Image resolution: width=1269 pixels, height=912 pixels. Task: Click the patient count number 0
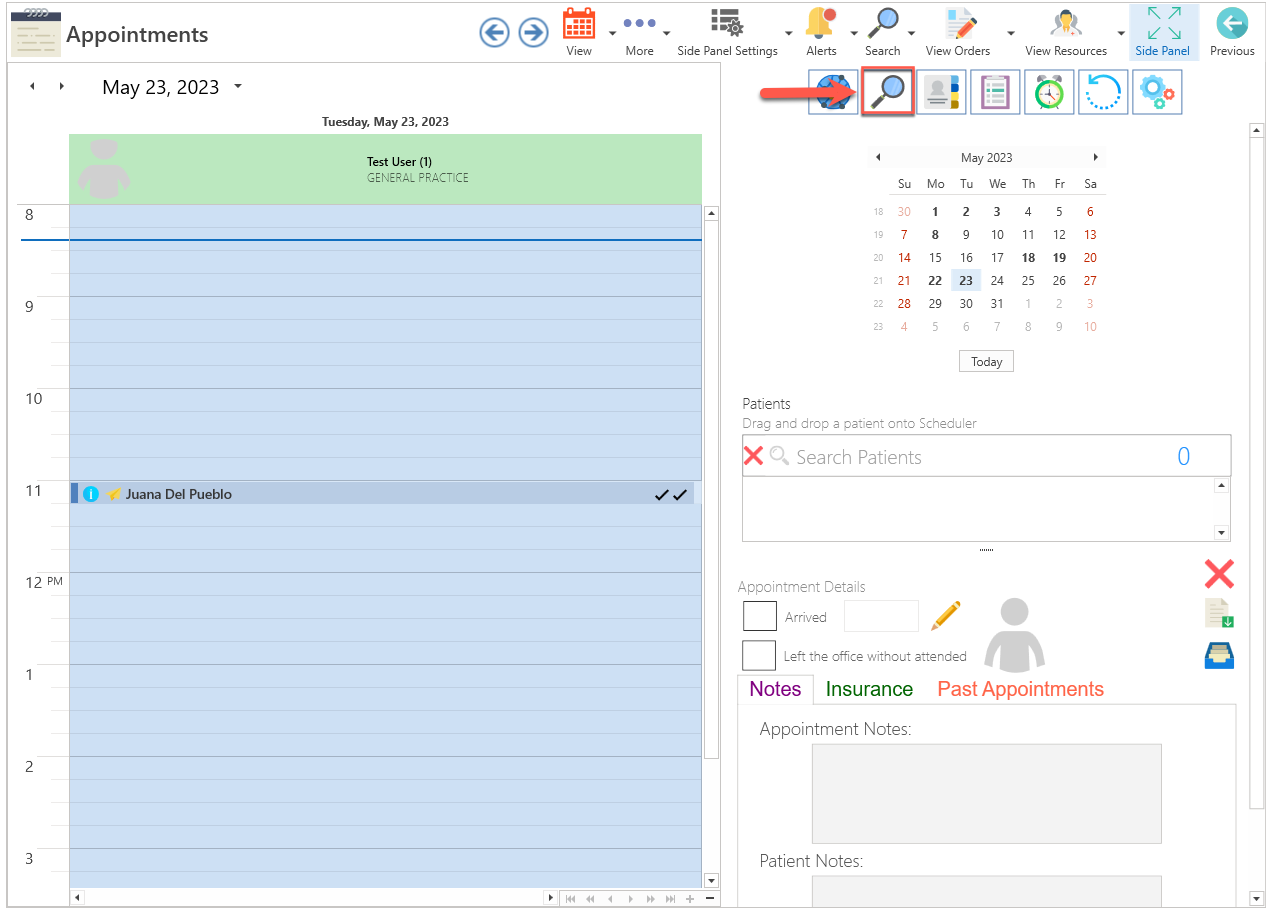tap(1184, 457)
